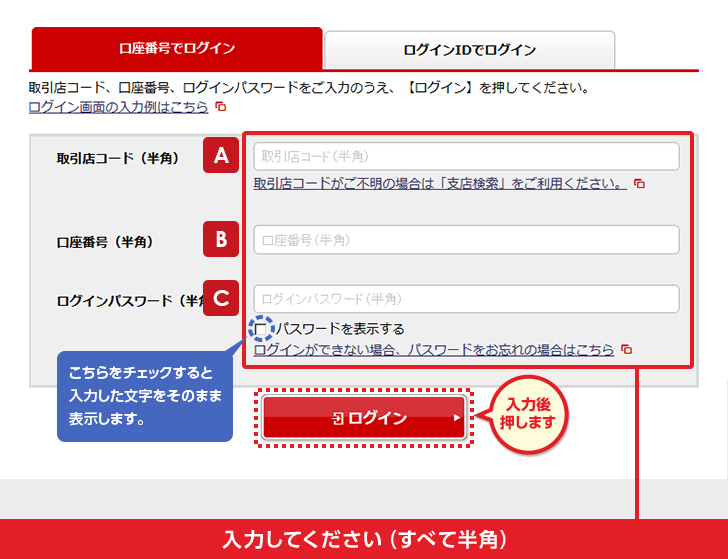Click external-link icon after password-forgotten link
Screen dimensions: 728x559
pyautogui.click(x=627, y=349)
